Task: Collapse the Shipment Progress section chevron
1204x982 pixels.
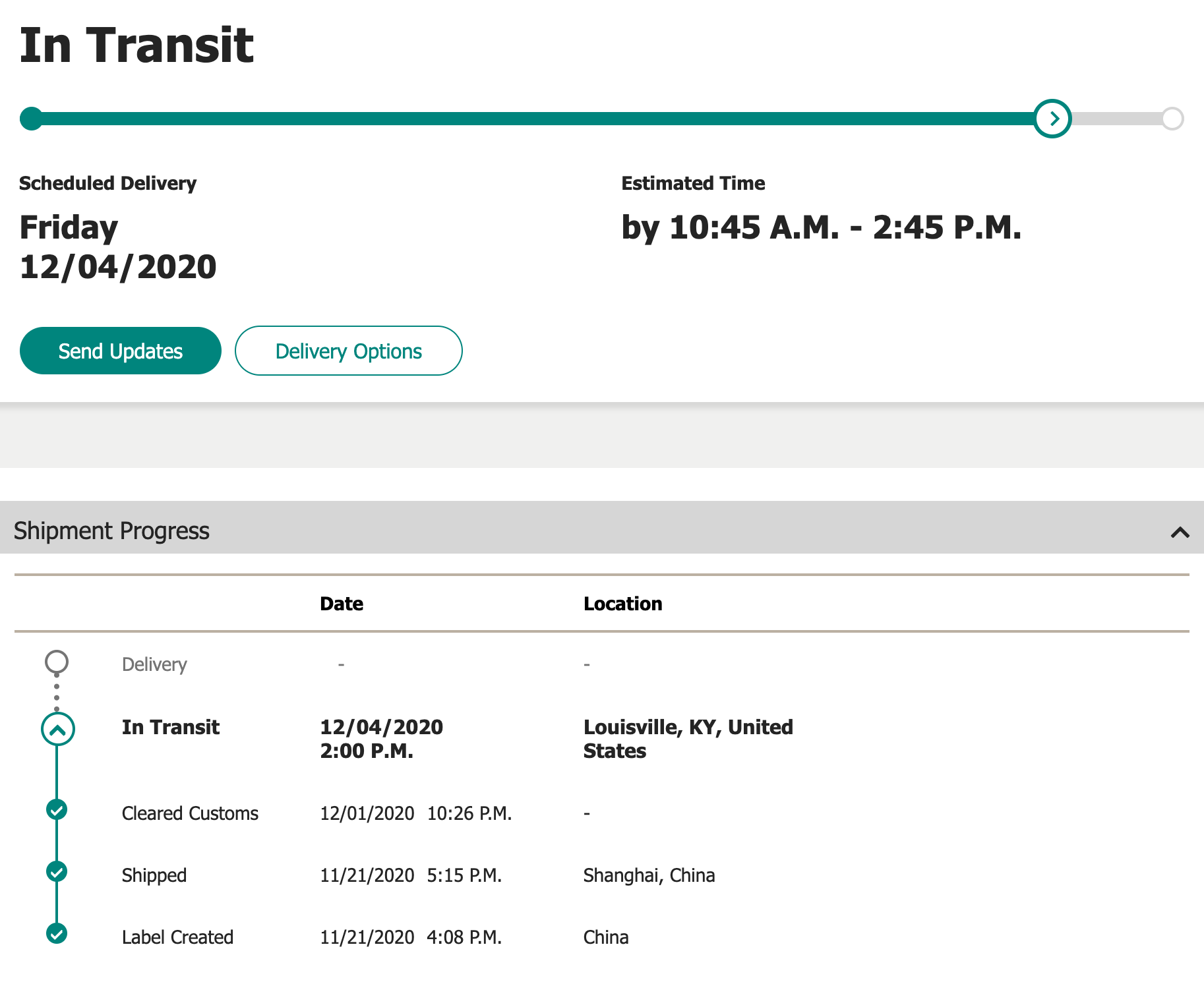Action: (1180, 532)
